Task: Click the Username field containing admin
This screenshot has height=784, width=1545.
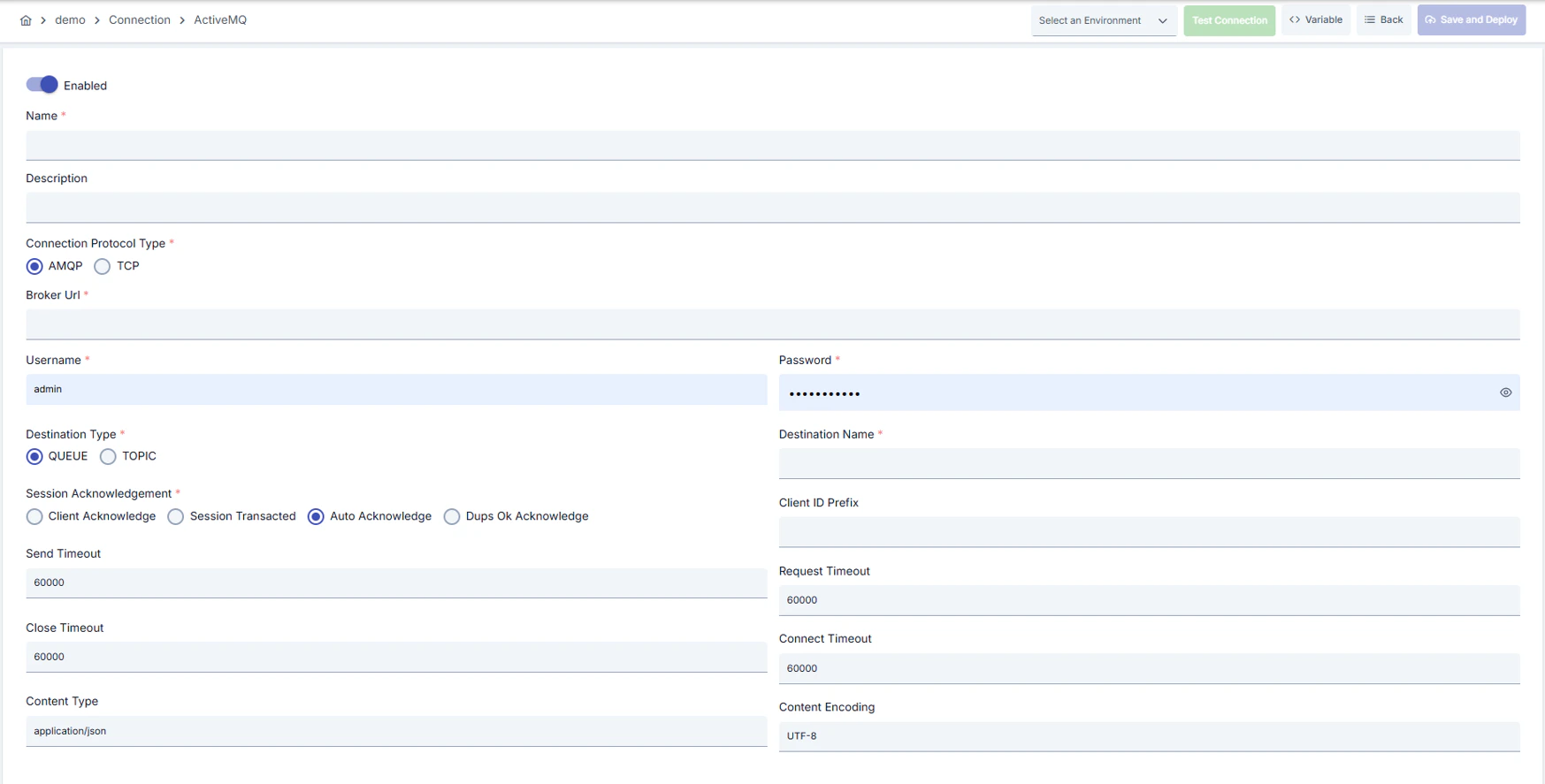Action: pyautogui.click(x=396, y=390)
